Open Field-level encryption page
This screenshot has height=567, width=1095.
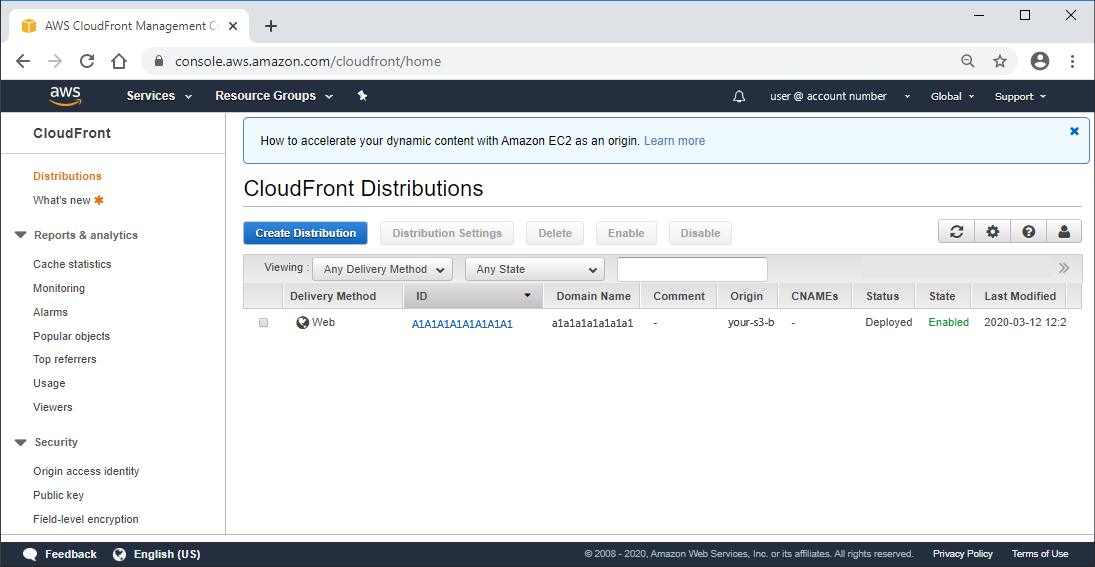pyautogui.click(x=86, y=519)
